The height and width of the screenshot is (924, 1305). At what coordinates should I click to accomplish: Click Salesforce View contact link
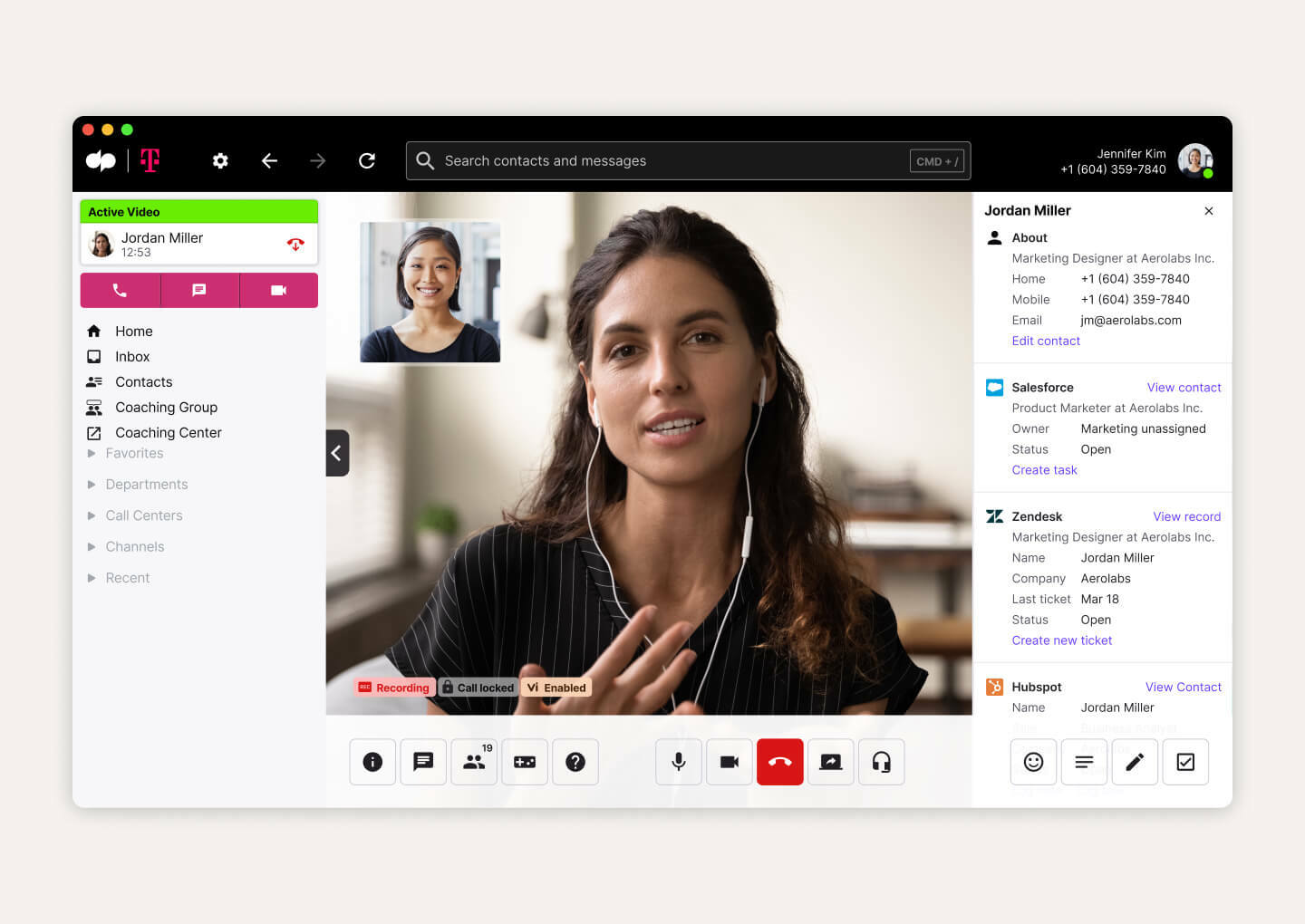[1184, 388]
